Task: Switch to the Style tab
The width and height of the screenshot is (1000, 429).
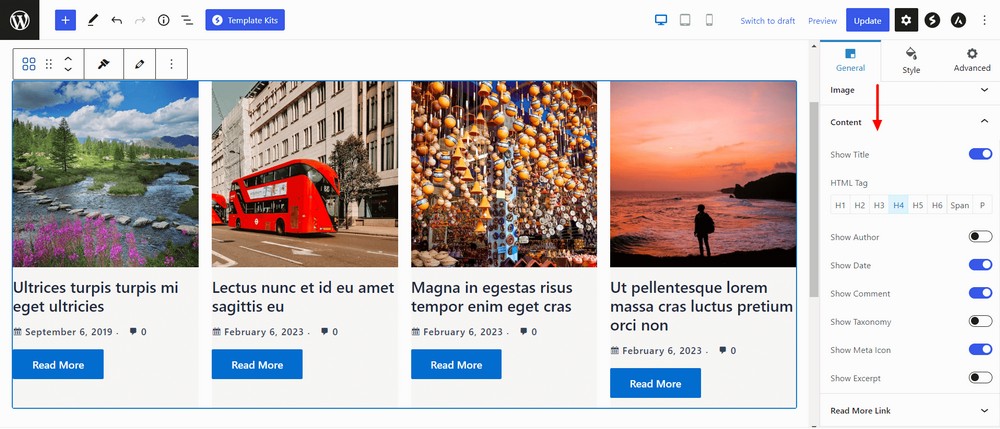Action: pyautogui.click(x=911, y=60)
